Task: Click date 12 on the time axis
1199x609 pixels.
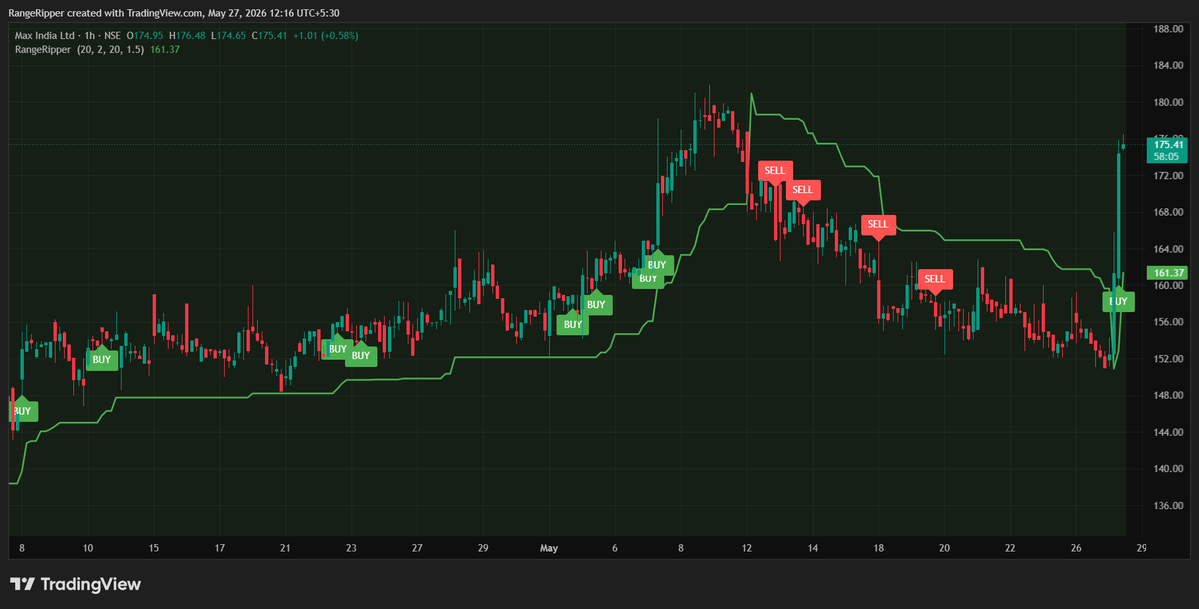Action: 746,549
